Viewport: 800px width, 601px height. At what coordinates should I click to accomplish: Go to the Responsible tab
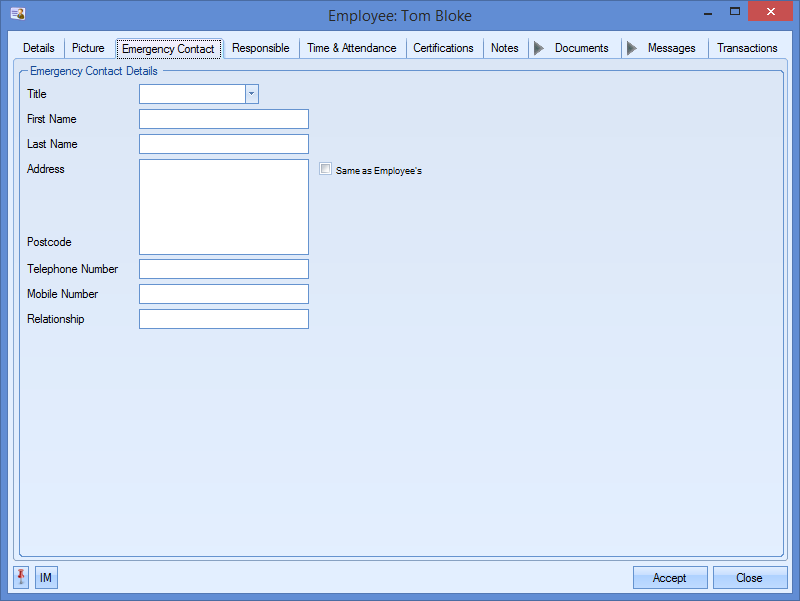(x=261, y=48)
